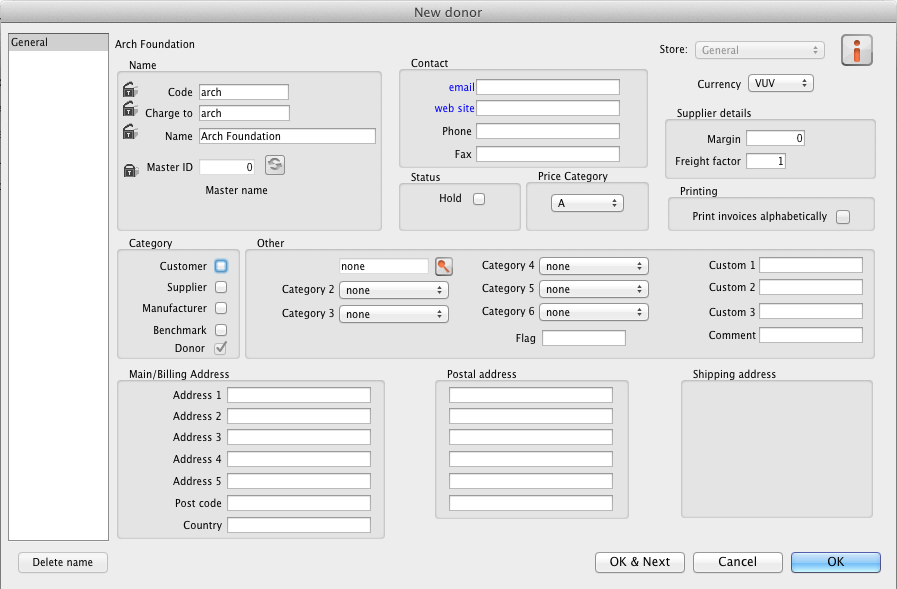Click the lock icon beside Charge to
Image resolution: width=897 pixels, height=589 pixels.
(x=130, y=112)
